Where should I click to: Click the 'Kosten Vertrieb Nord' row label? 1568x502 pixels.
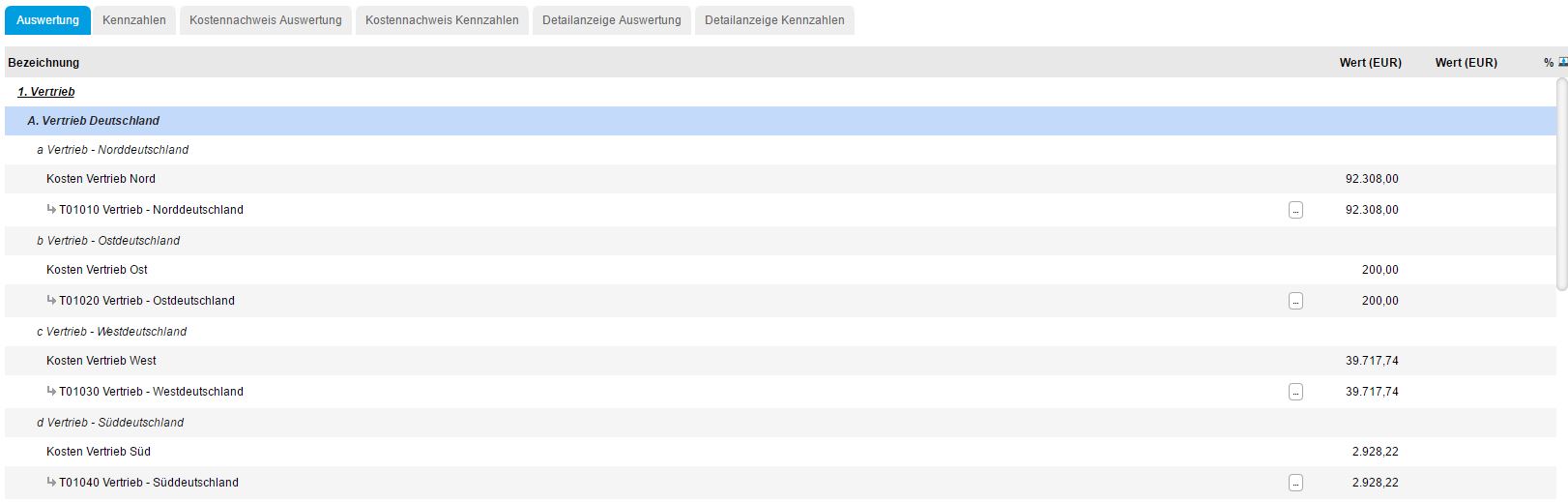[x=101, y=179]
